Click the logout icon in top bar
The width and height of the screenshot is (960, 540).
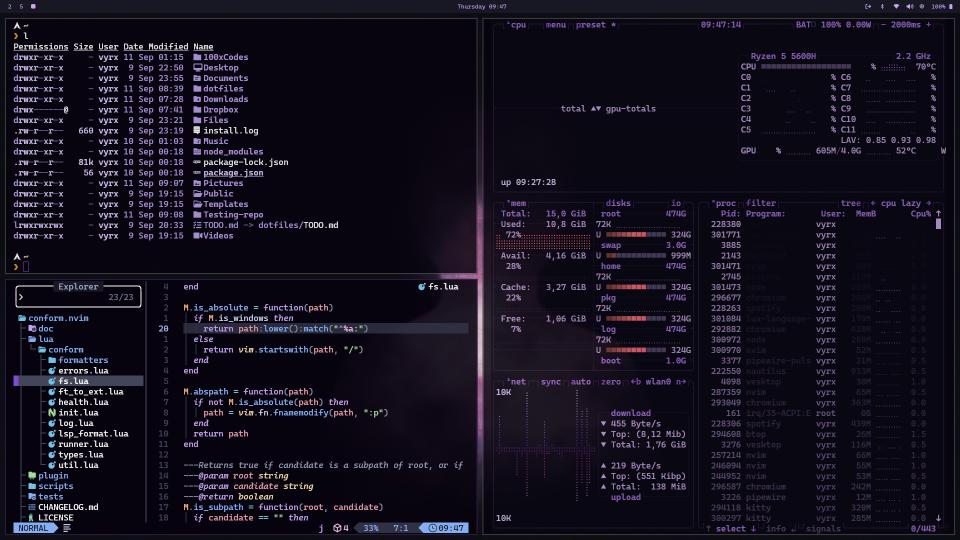868,6
